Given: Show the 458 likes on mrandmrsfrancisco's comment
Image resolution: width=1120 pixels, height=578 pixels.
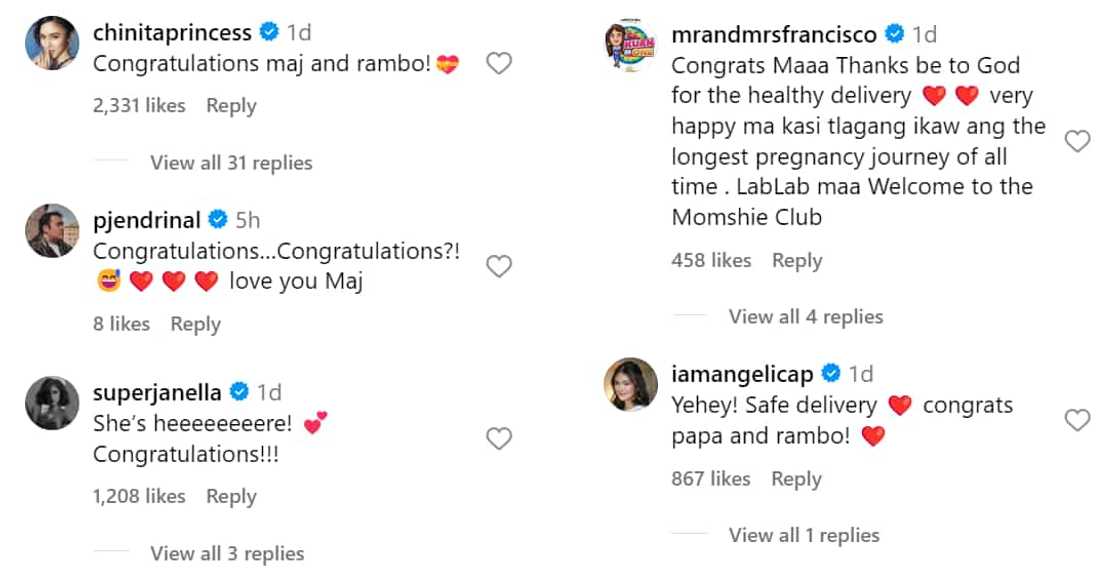Looking at the screenshot, I should tap(711, 261).
